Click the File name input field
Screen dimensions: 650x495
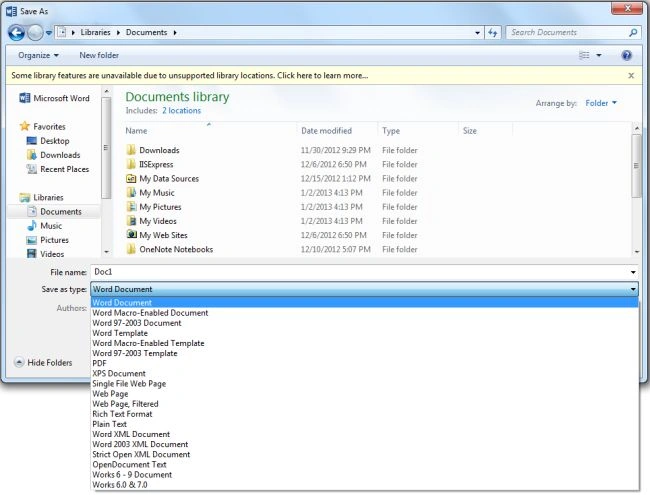click(x=359, y=272)
